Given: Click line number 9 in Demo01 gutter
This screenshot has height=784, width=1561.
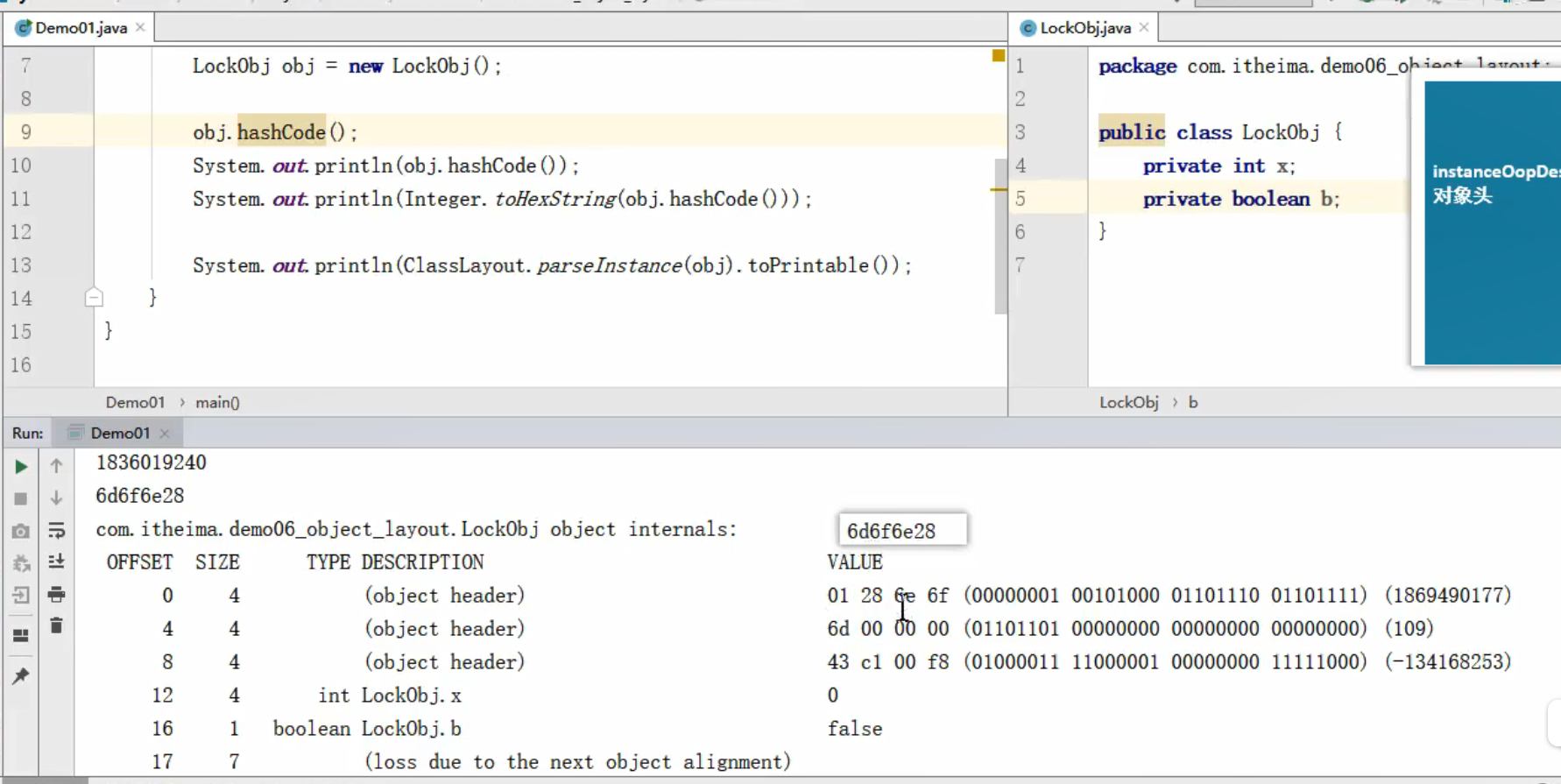Looking at the screenshot, I should 26,132.
